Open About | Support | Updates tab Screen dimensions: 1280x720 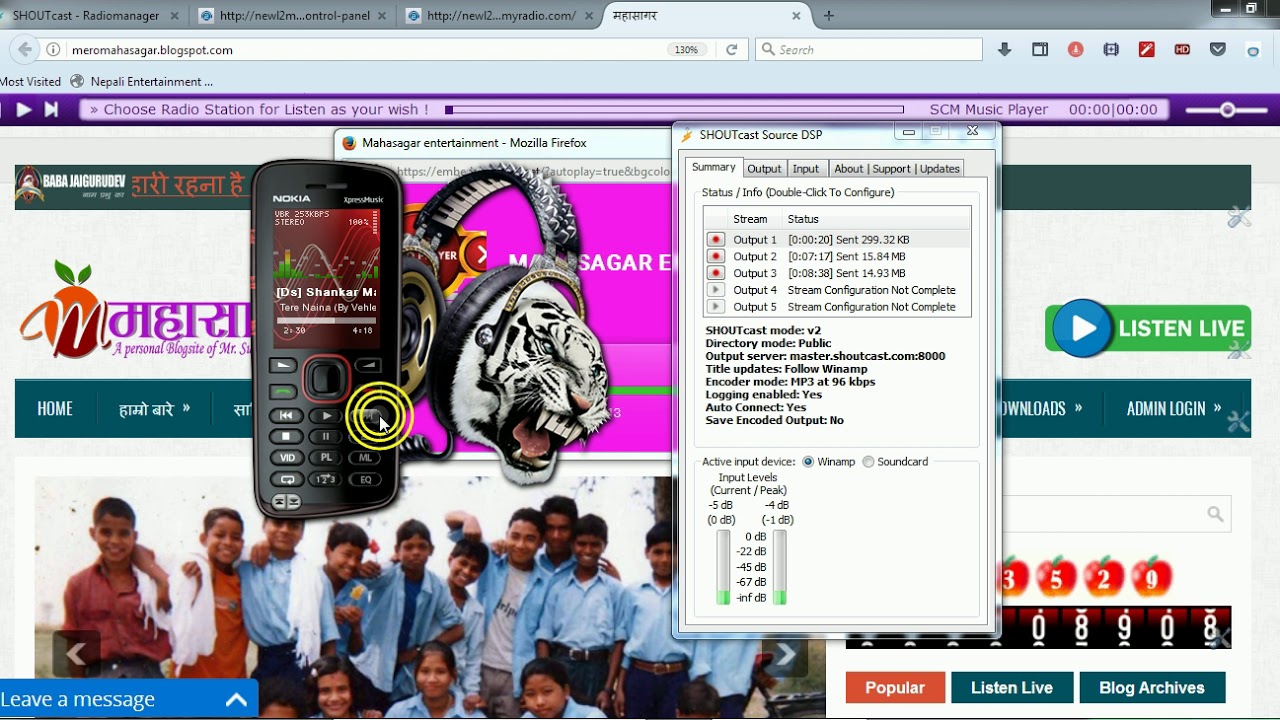[897, 168]
